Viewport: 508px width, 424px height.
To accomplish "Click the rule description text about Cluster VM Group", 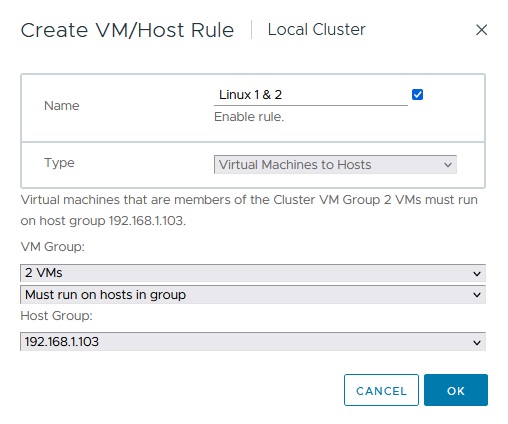I will point(249,210).
